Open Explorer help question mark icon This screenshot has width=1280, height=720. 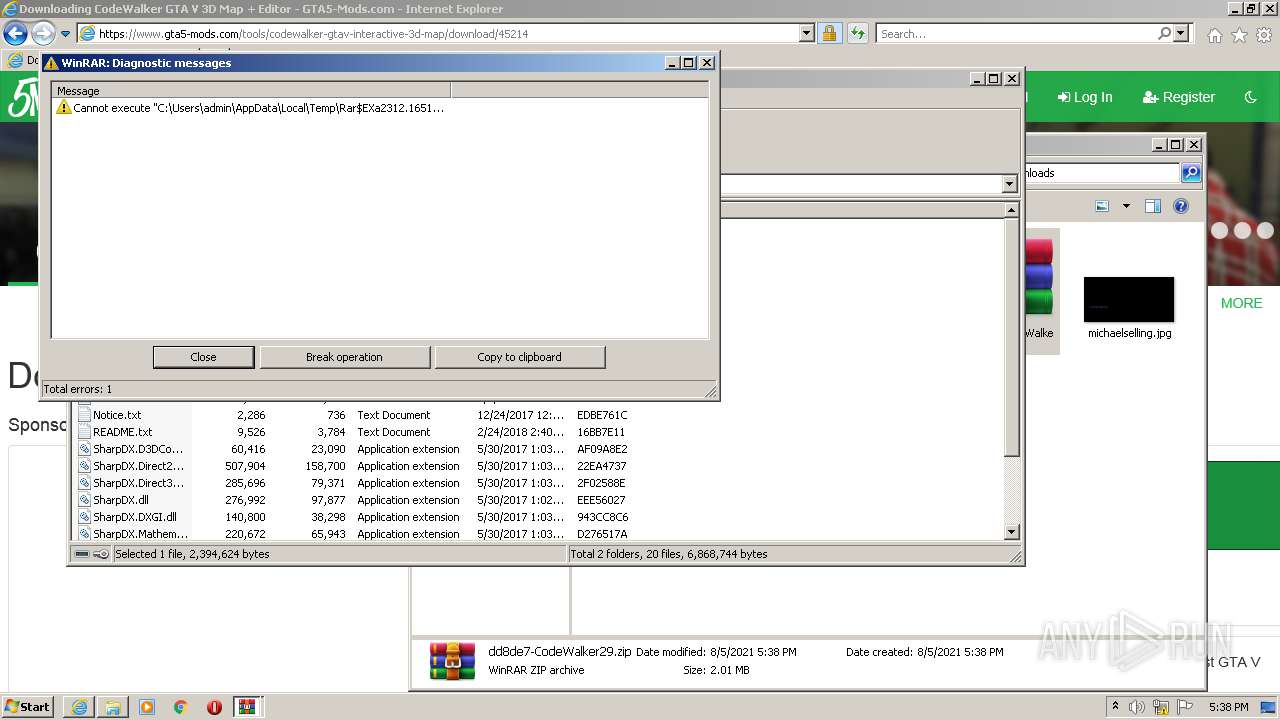[1181, 206]
